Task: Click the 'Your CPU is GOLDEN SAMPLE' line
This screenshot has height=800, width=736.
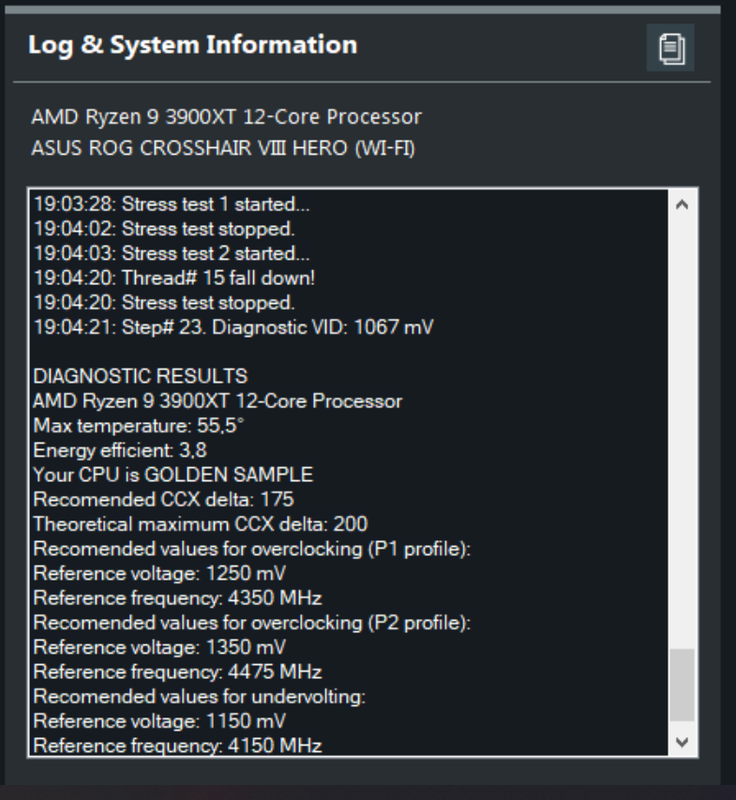Action: (173, 474)
